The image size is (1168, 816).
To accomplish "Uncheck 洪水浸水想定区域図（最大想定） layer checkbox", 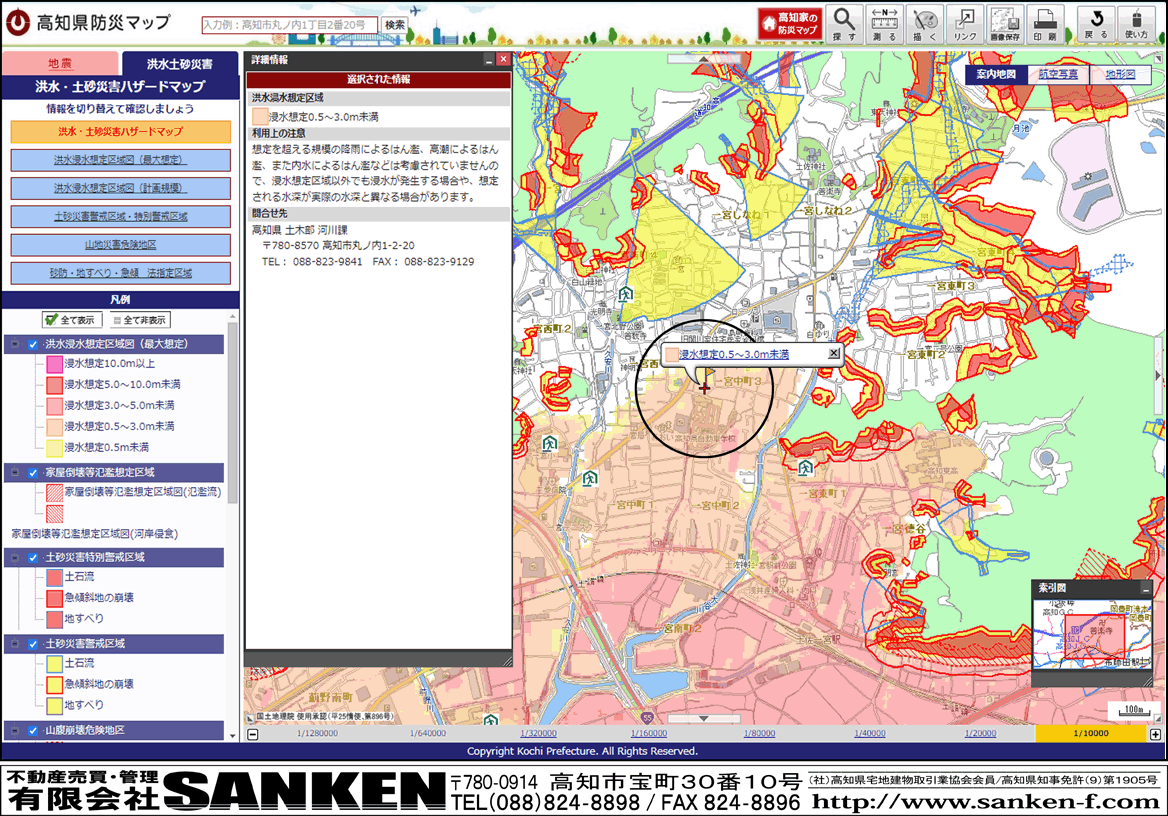I will (33, 344).
